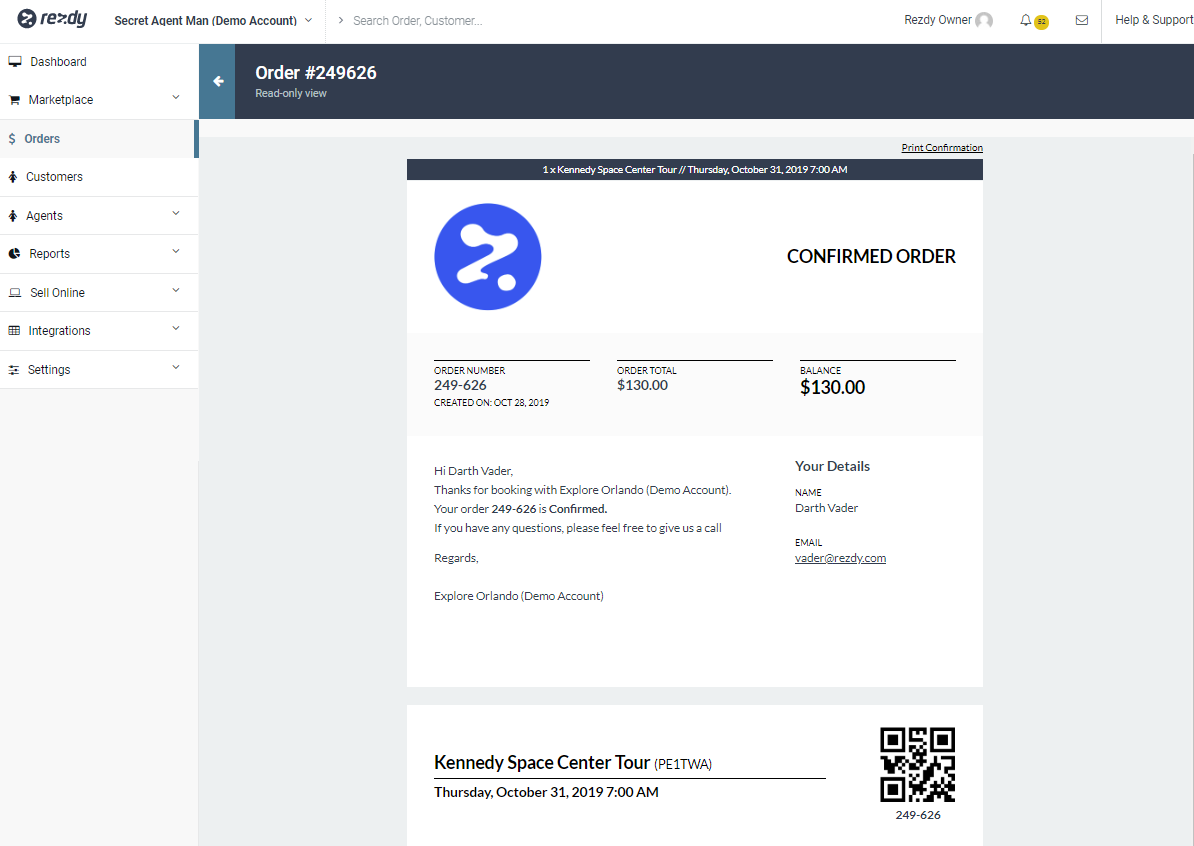The height and width of the screenshot is (846, 1194).
Task: Click the Kennedy Space Center Tour (PE1TWA) title
Action: [573, 762]
